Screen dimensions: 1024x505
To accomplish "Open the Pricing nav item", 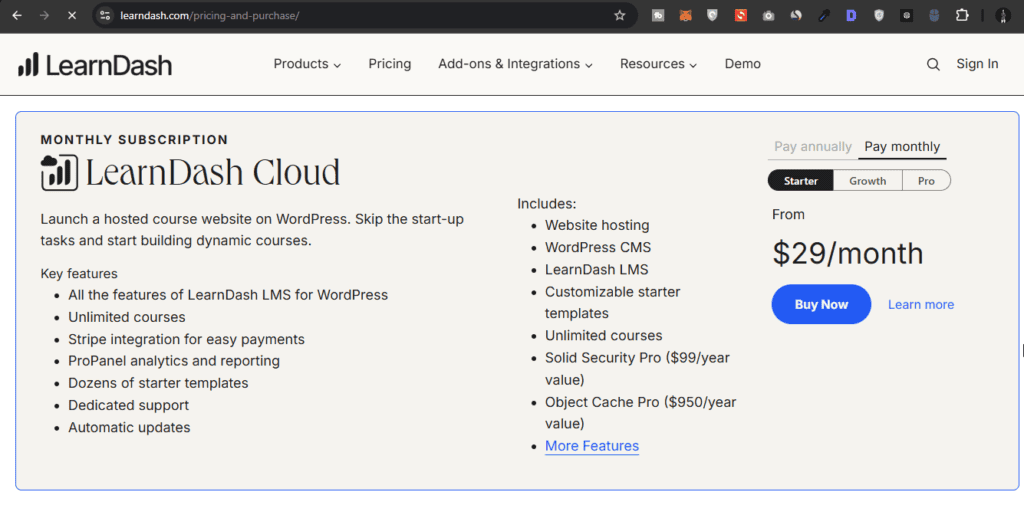I will click(x=390, y=64).
